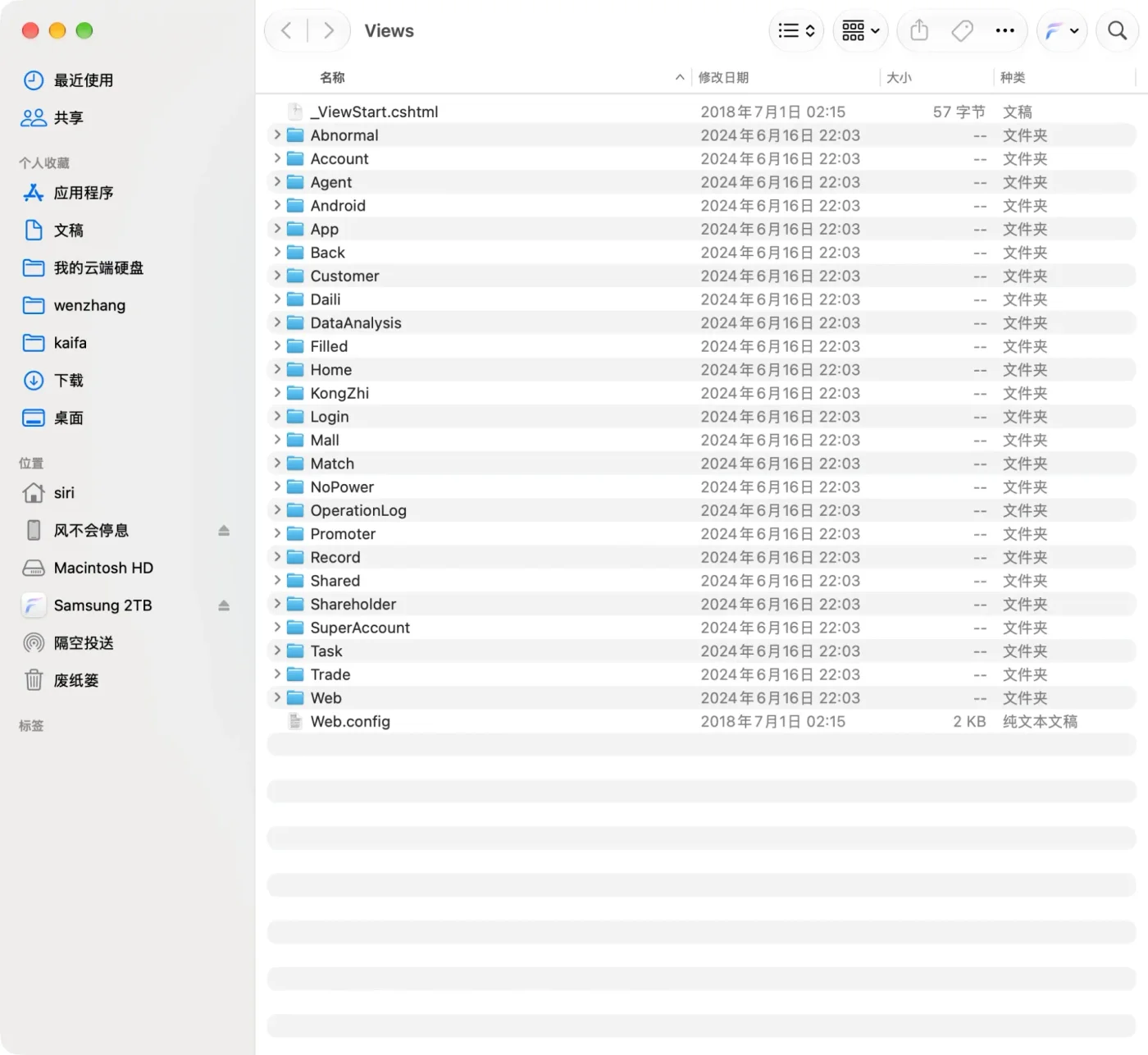The height and width of the screenshot is (1055, 1148).
Task: Sort by the 大小 column header
Action: (899, 77)
